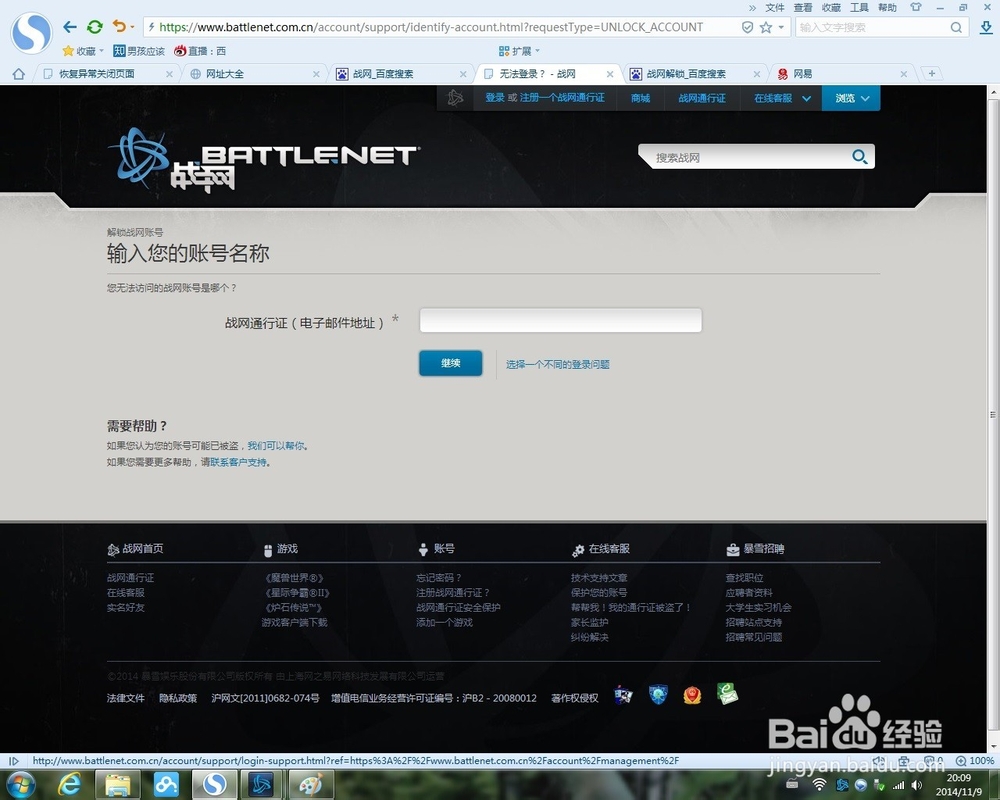Screen dimensions: 1000x800
Task: Click footer 《魔兽世界®》 link
Action: [x=294, y=577]
